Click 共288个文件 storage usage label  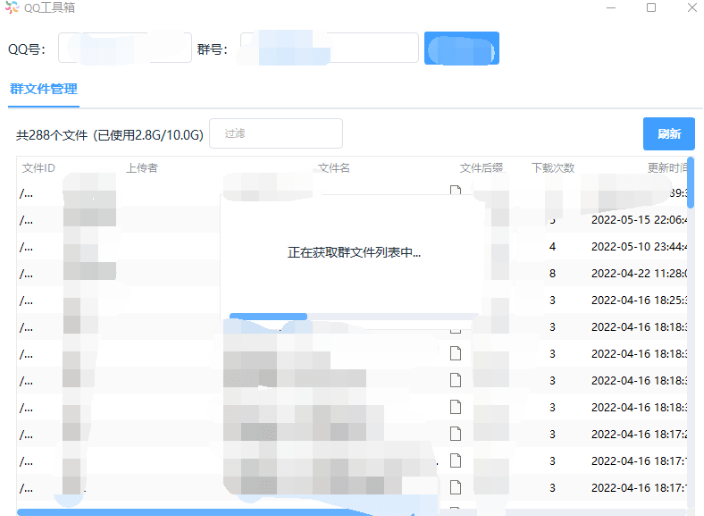pos(110,135)
